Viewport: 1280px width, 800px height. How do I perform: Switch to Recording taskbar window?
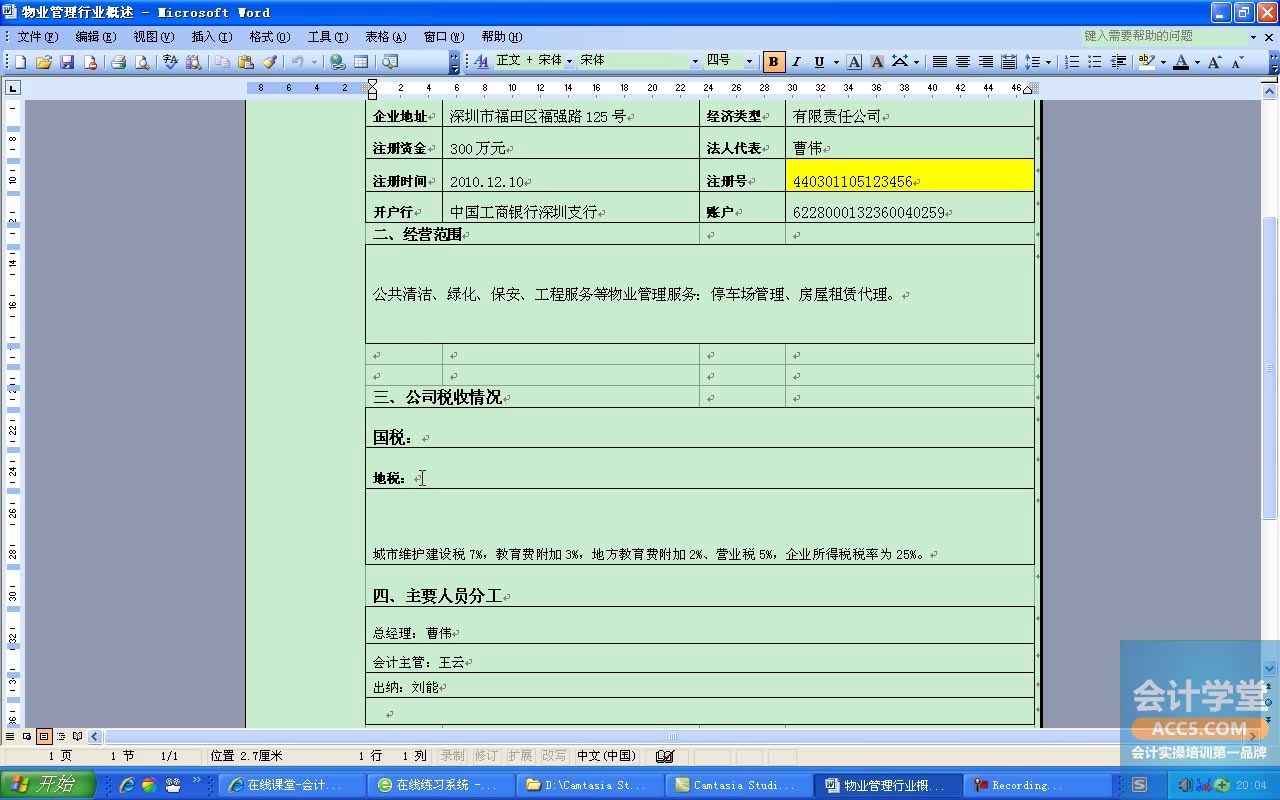(1036, 785)
